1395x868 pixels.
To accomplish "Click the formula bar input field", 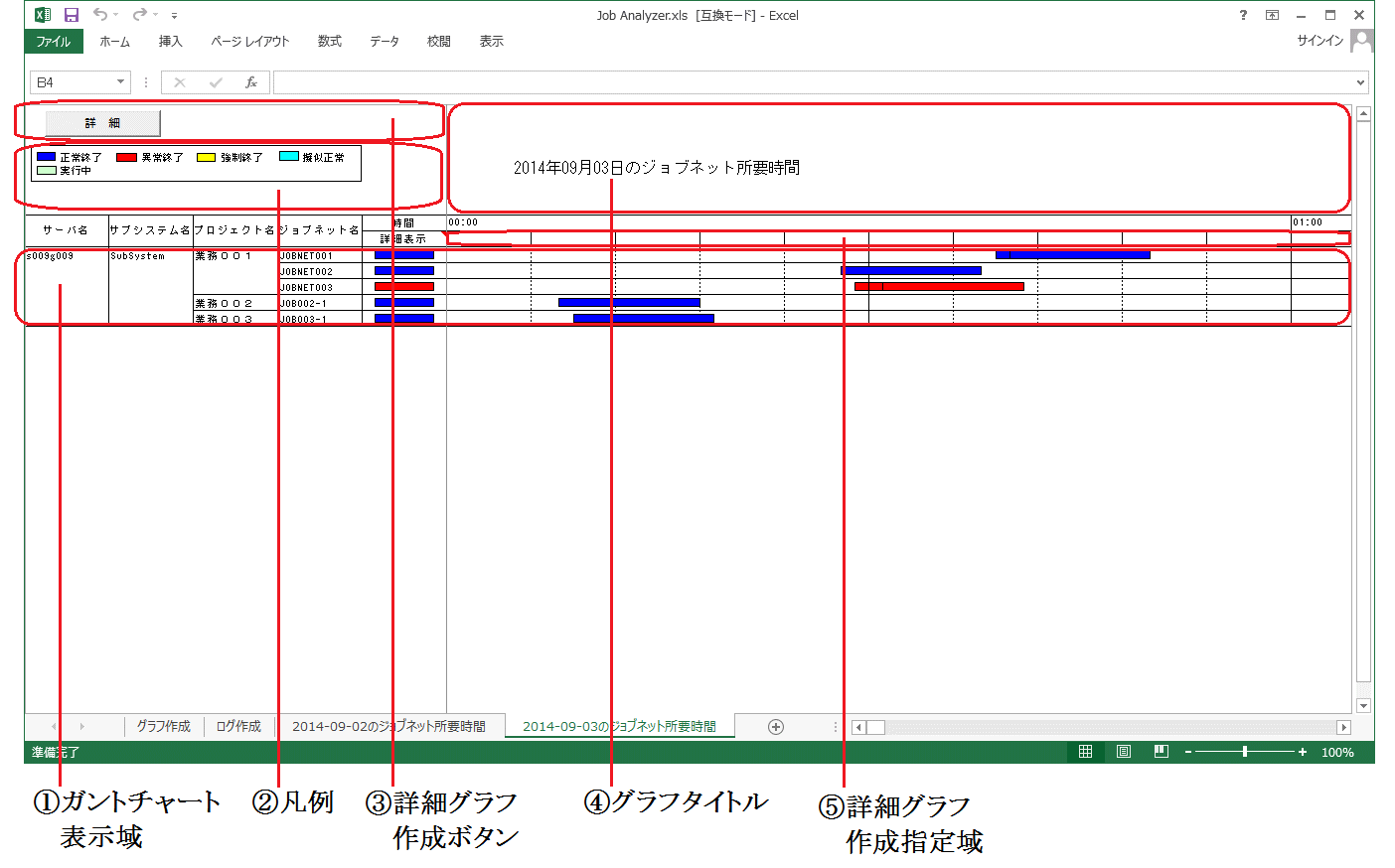I will [815, 82].
